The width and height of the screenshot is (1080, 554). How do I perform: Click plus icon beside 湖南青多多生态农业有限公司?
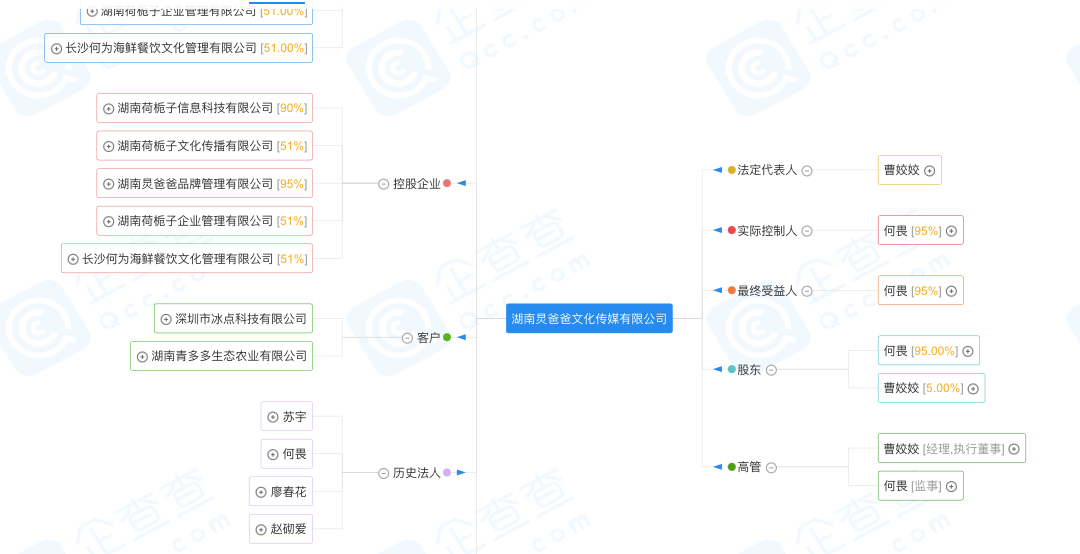142,356
